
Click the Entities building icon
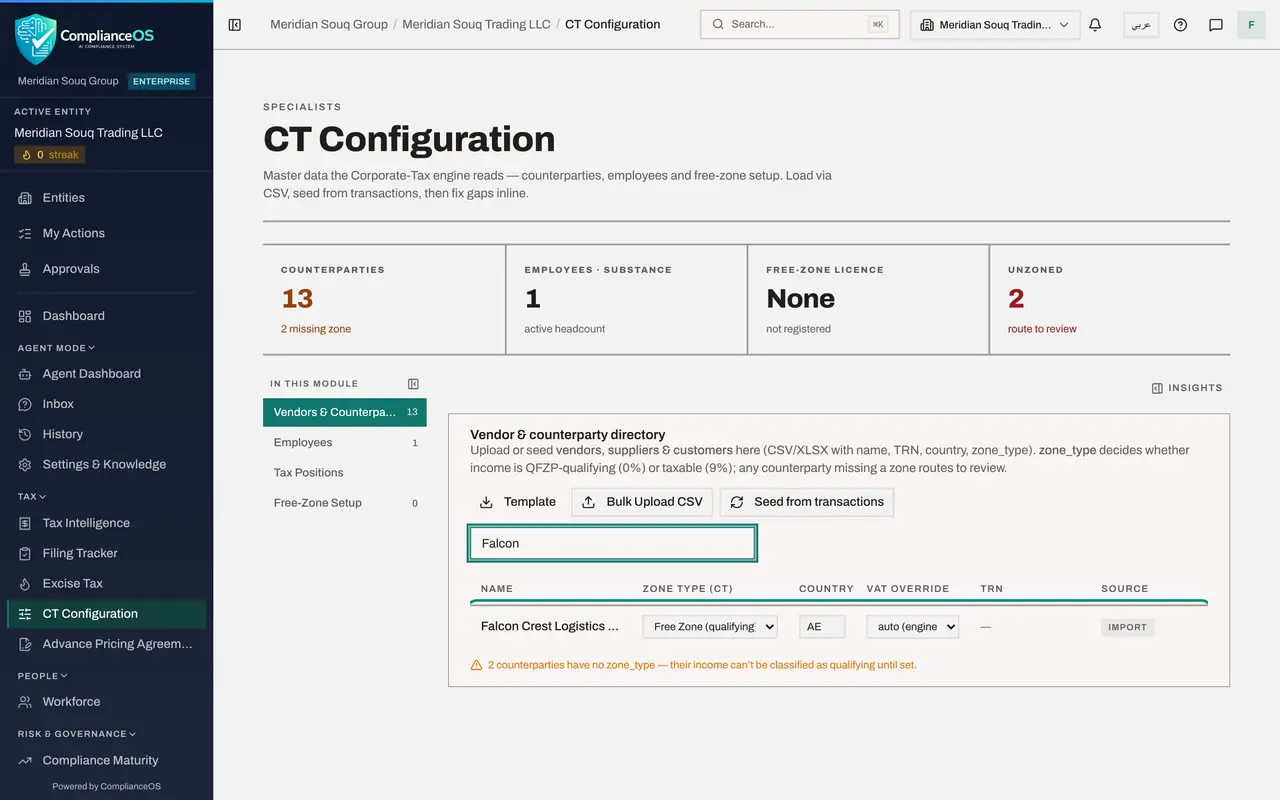(x=25, y=198)
